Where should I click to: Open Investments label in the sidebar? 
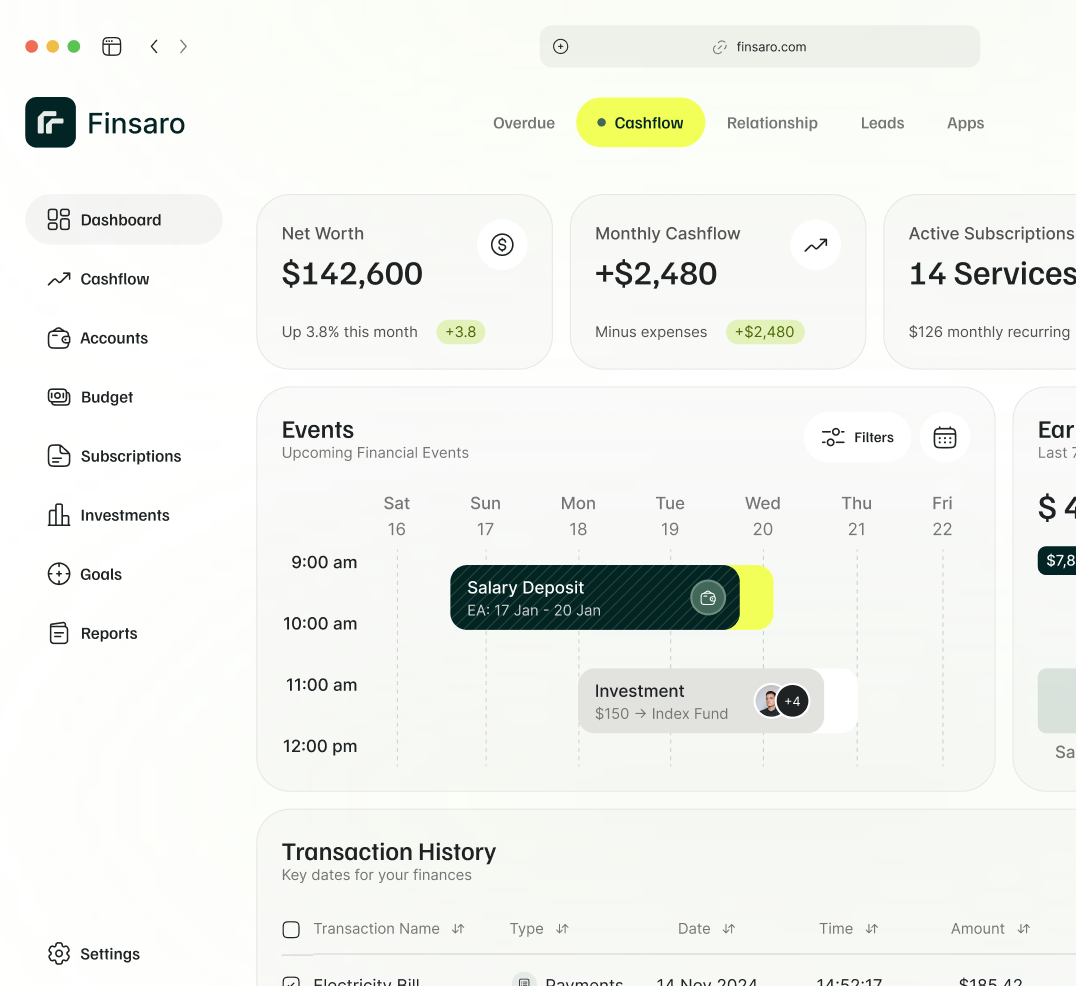click(125, 515)
